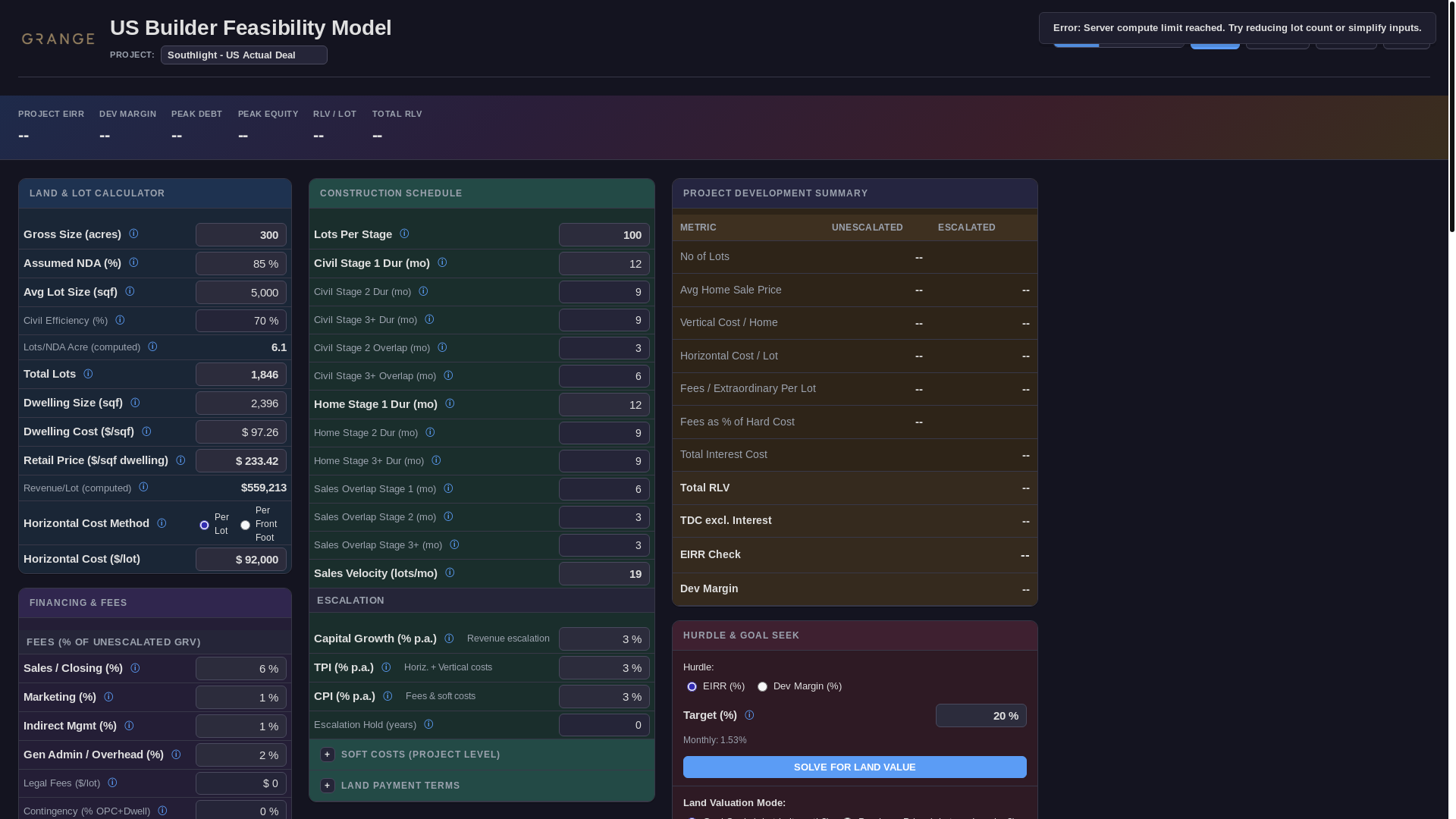Click info icon next to Target (%)
This screenshot has height=819, width=1456.
coord(749,715)
